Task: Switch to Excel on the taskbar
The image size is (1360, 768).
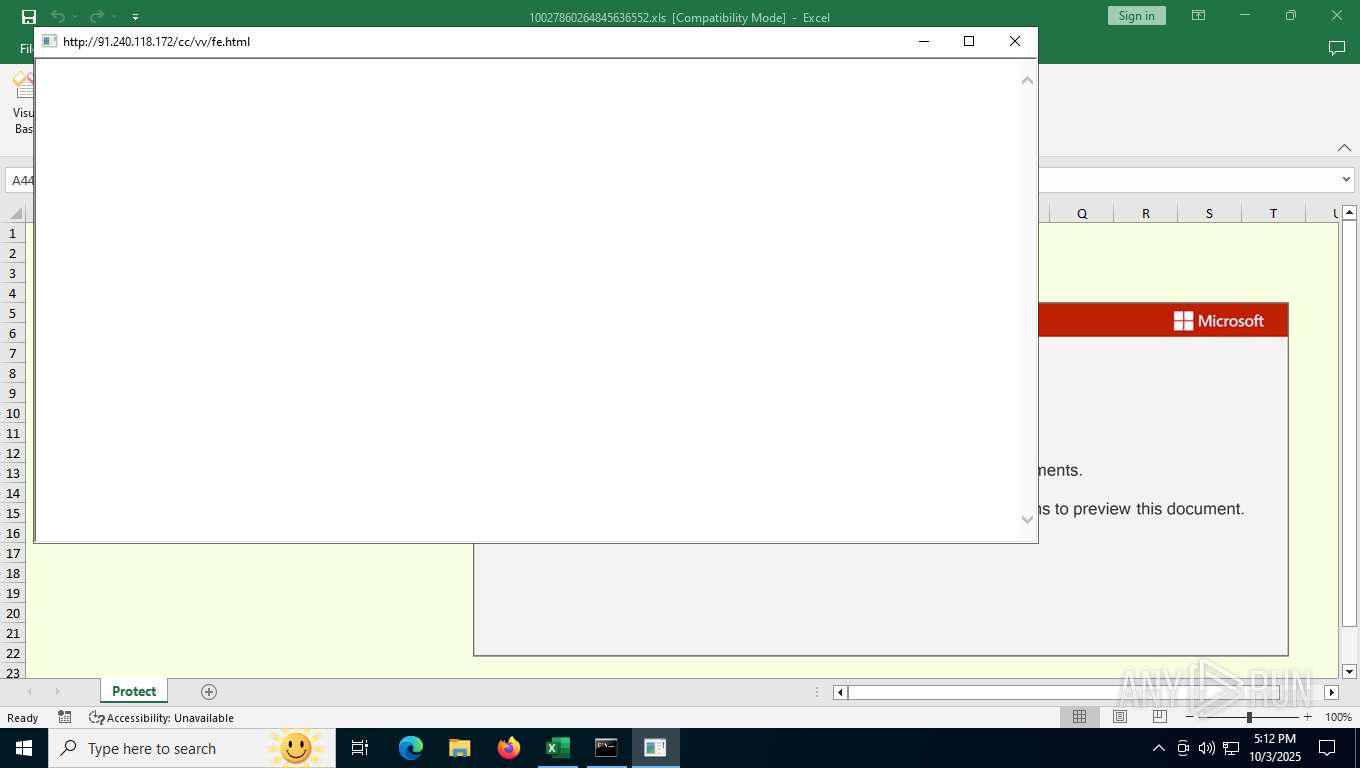Action: 557,748
